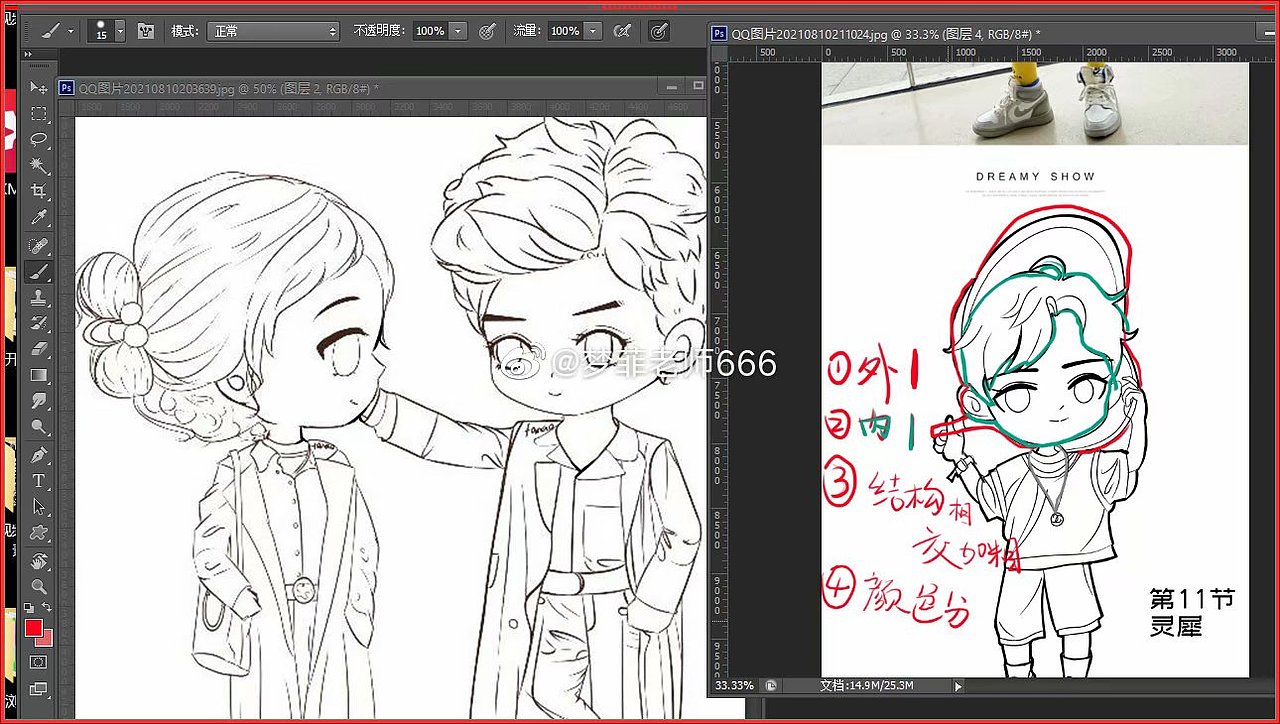
Task: Swap foreground and background colors
Action: 47,608
